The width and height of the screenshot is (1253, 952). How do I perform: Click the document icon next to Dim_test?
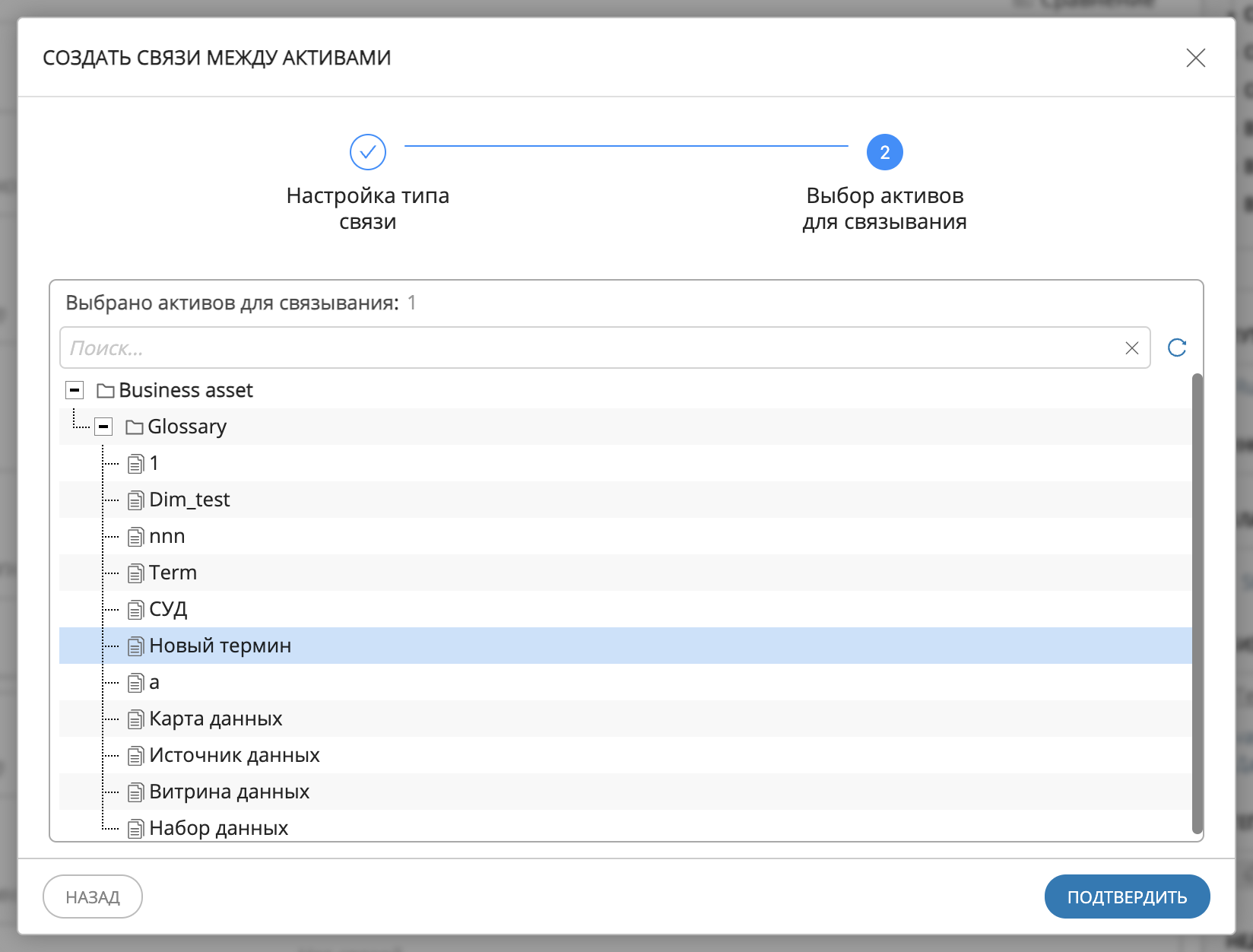pos(135,500)
